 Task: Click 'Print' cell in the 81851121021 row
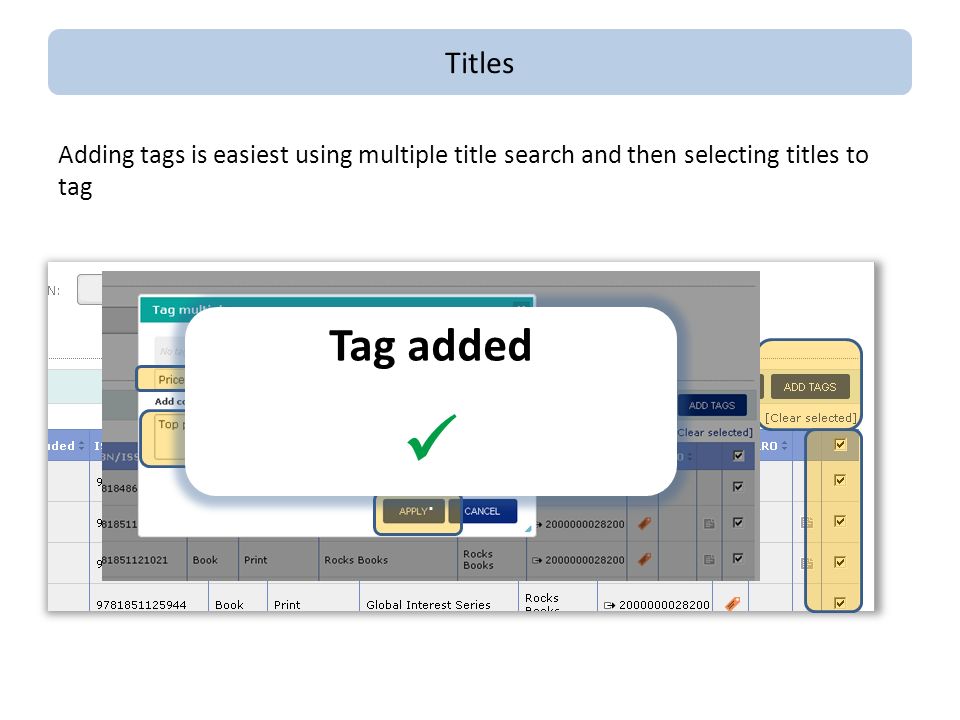(x=279, y=560)
